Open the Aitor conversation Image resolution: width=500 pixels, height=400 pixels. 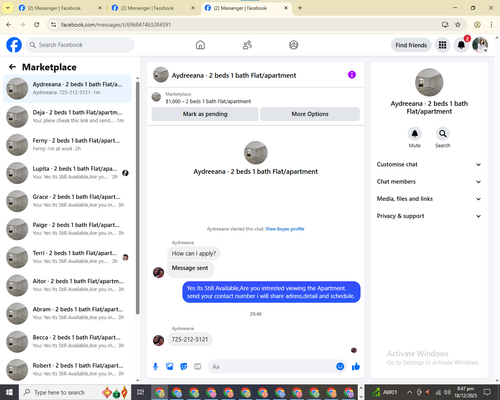67,285
